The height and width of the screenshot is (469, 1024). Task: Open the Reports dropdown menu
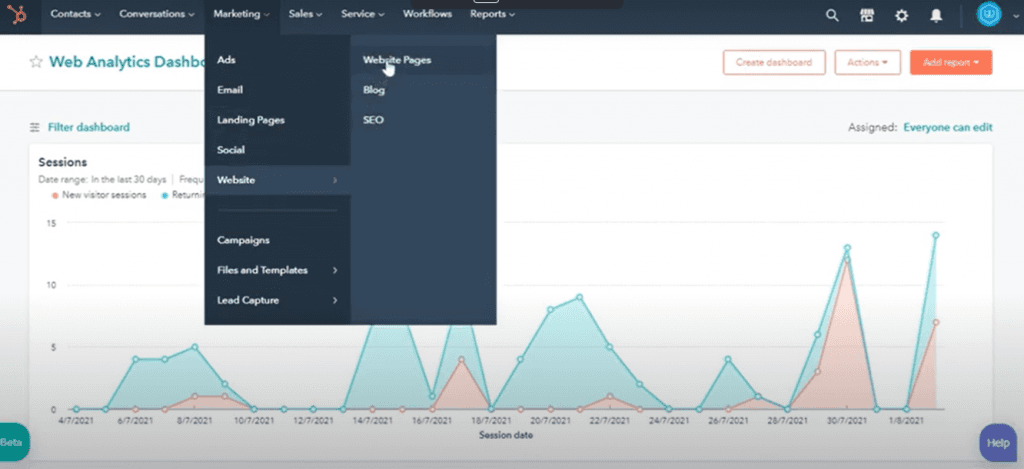coord(492,14)
